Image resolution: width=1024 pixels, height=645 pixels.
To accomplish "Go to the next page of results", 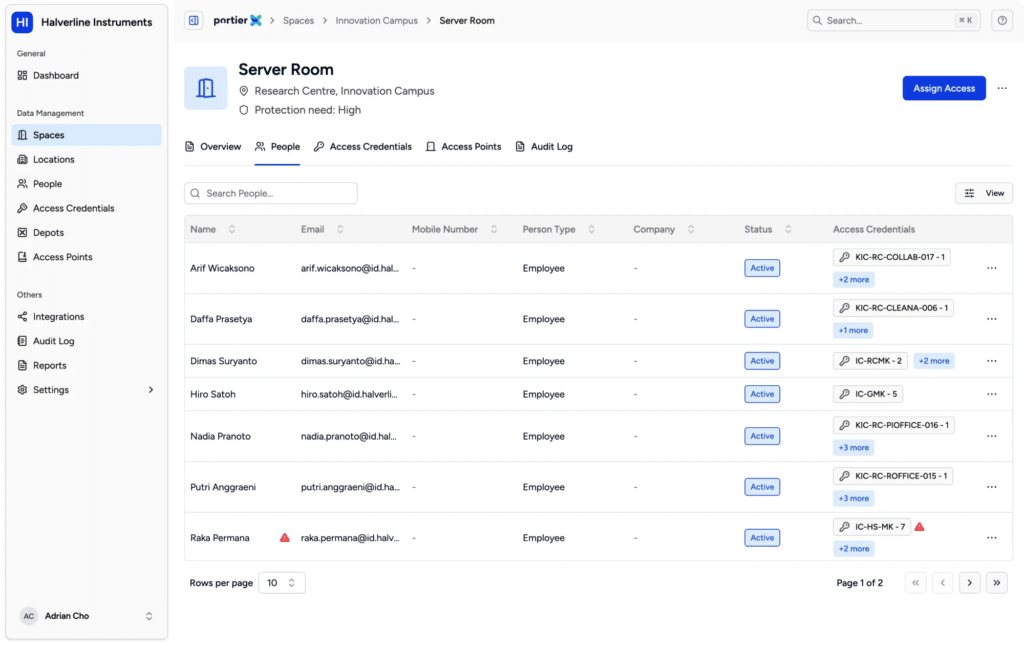I will click(969, 583).
